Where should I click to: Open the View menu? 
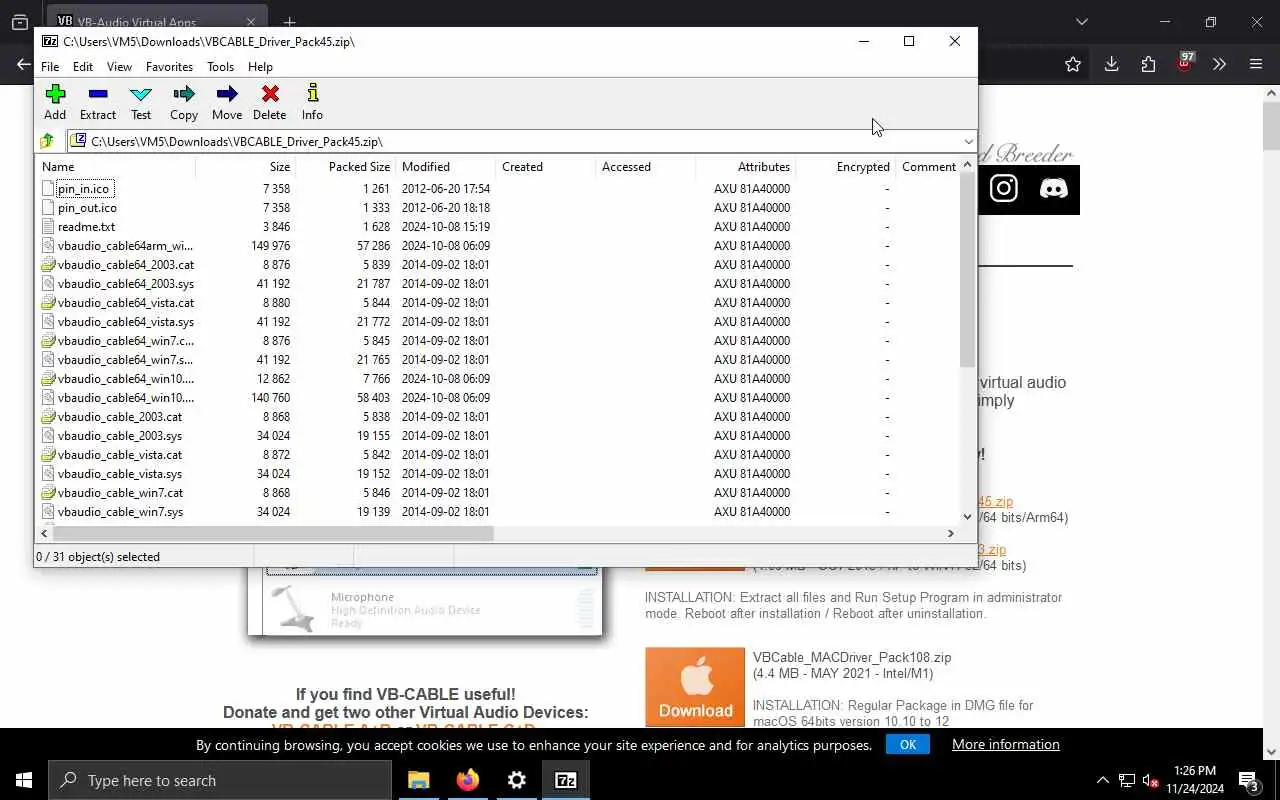tap(119, 66)
